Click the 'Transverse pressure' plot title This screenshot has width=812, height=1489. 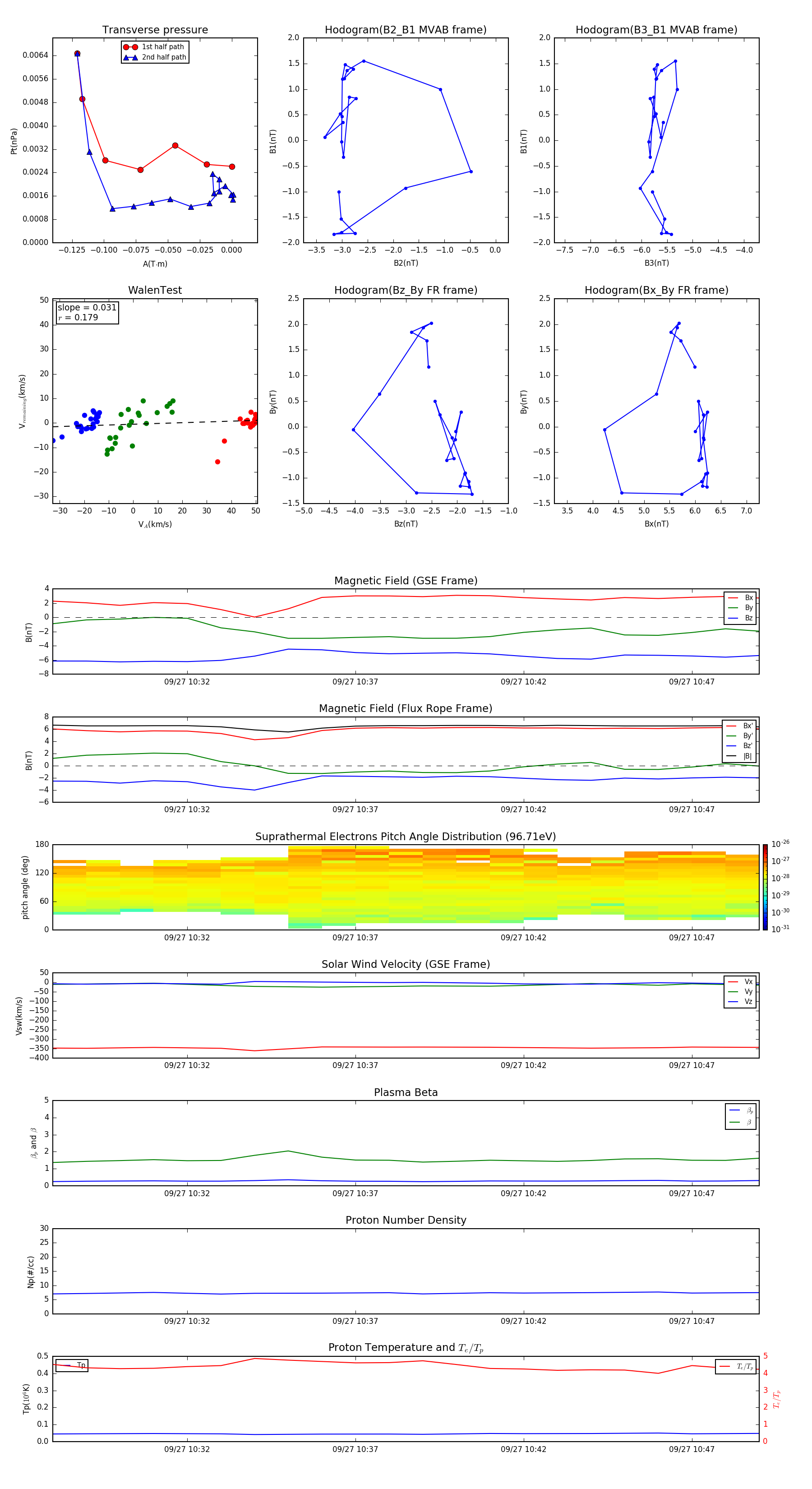[x=155, y=30]
